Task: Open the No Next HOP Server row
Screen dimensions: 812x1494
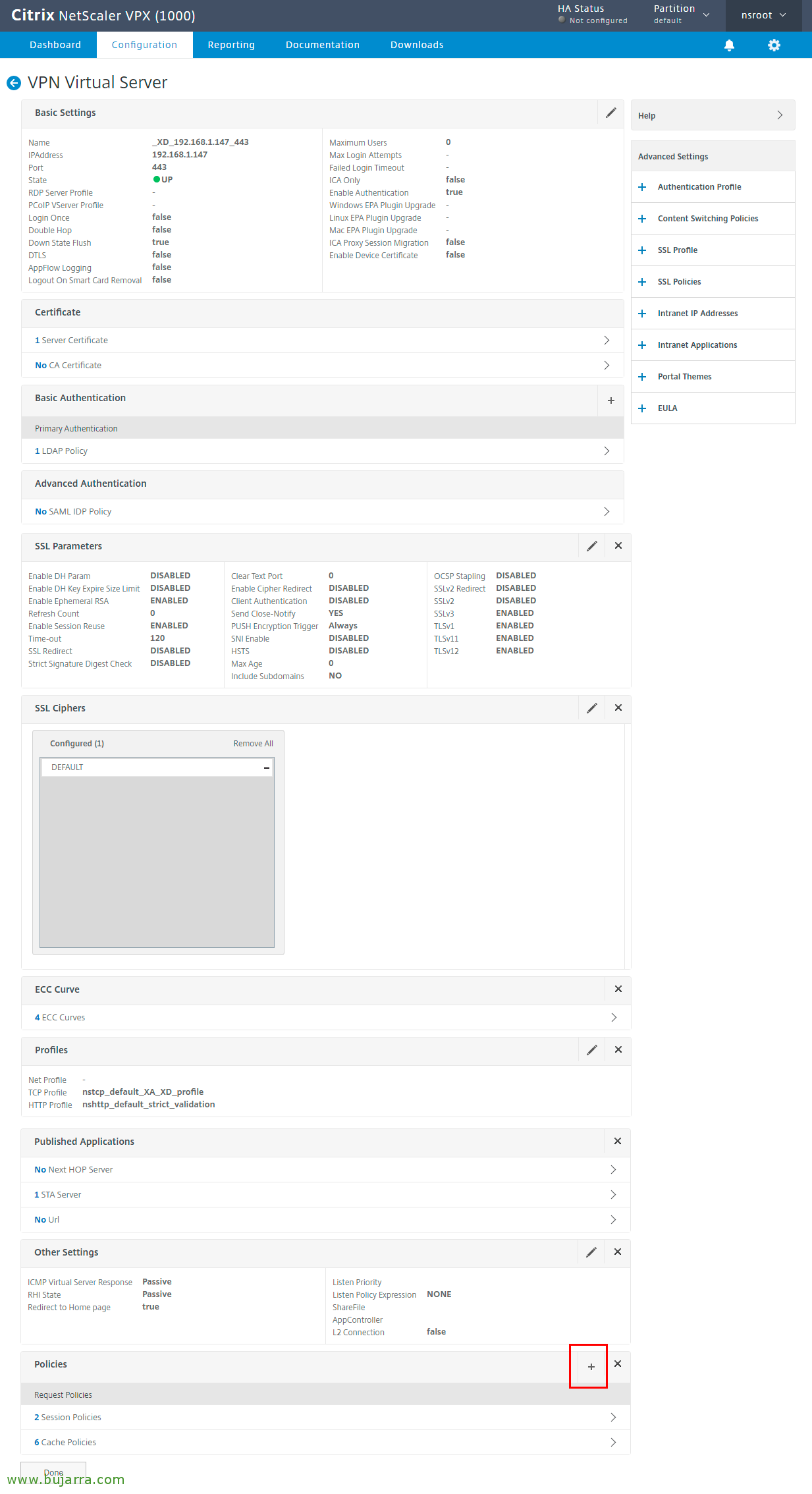Action: (326, 1170)
